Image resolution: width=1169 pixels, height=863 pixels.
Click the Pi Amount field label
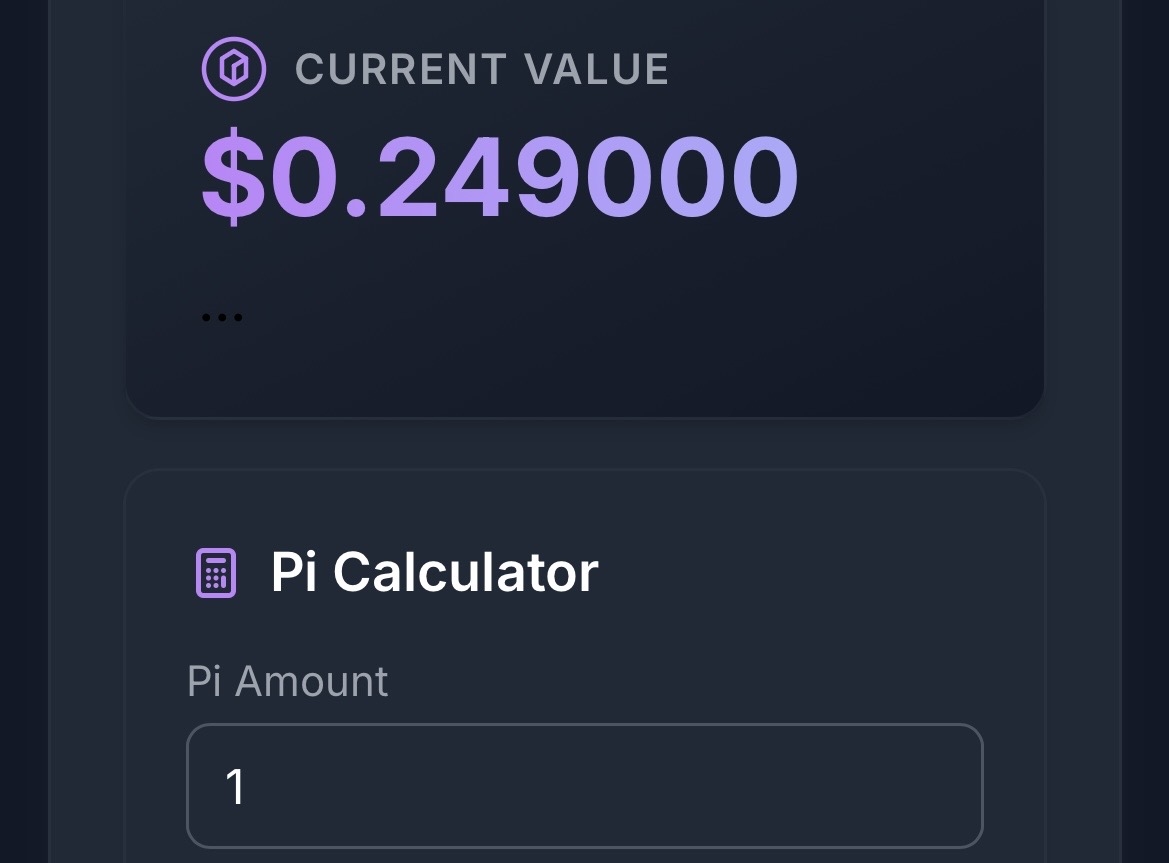click(287, 682)
